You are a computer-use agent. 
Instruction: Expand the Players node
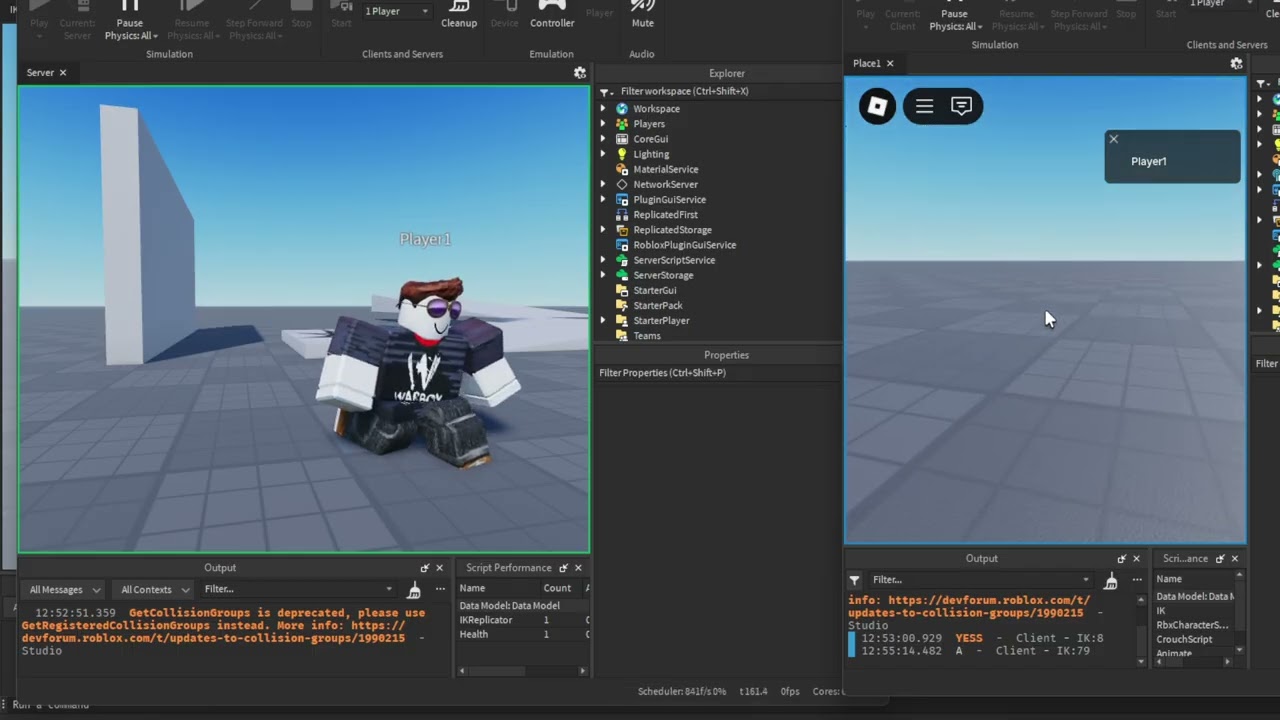click(x=603, y=124)
